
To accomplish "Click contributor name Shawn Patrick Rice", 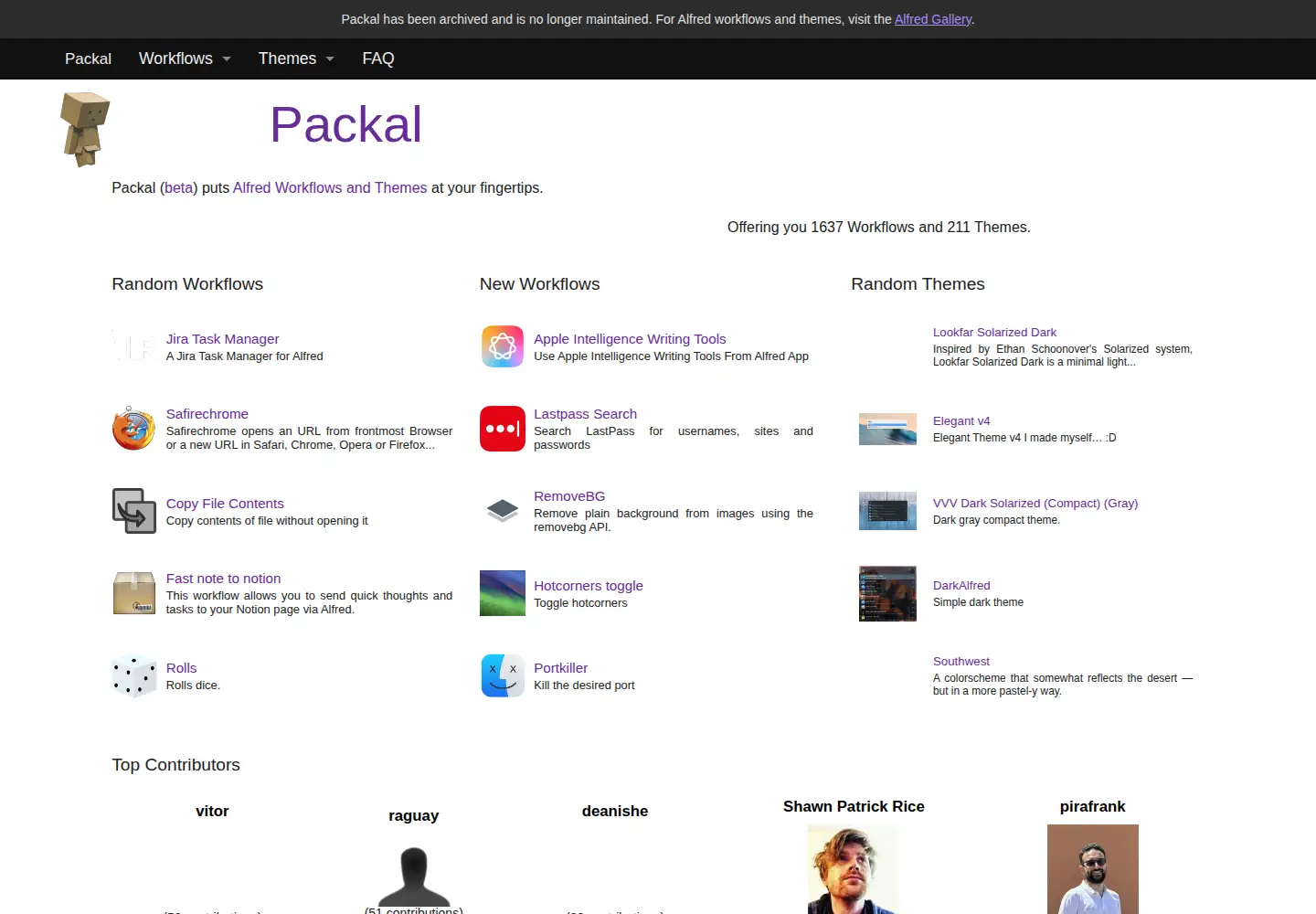I will click(x=854, y=807).
